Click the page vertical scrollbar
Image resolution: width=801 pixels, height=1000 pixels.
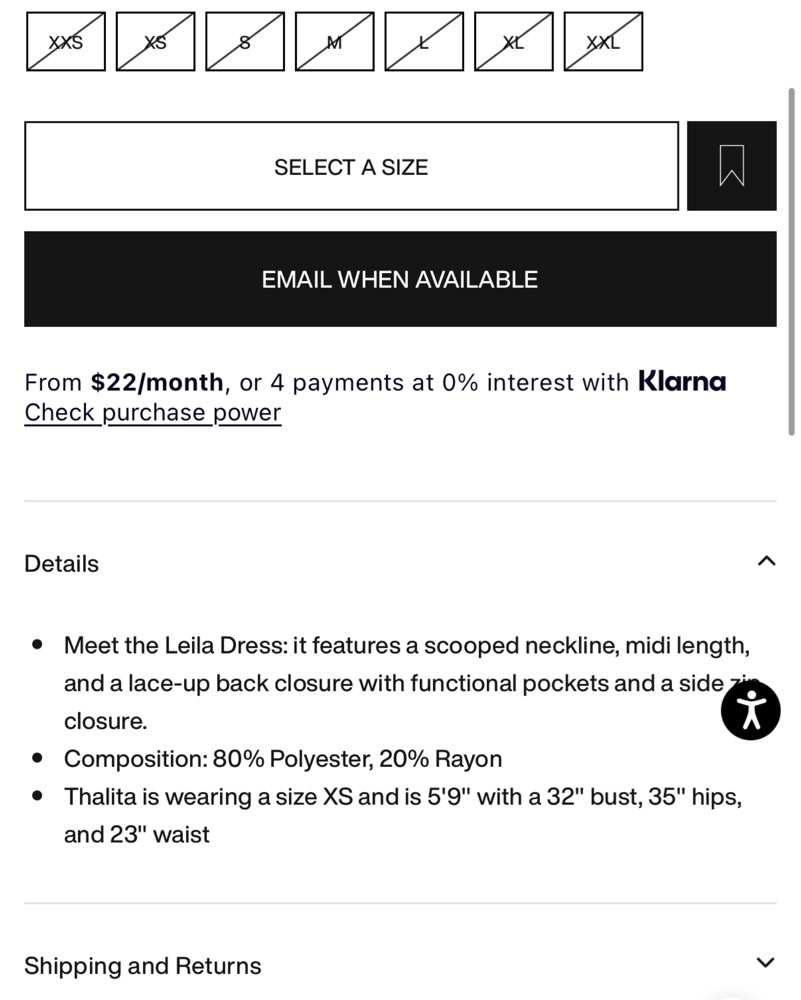click(791, 261)
